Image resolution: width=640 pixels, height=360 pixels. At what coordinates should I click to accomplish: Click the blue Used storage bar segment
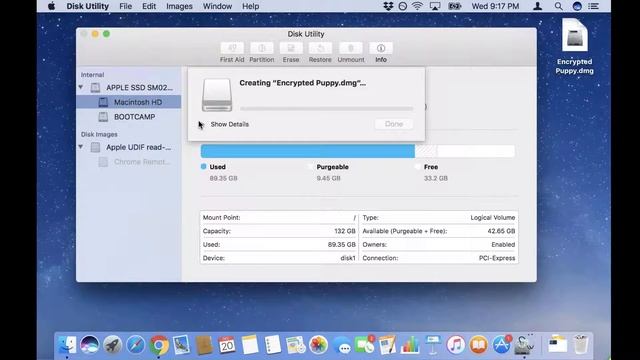click(x=308, y=151)
